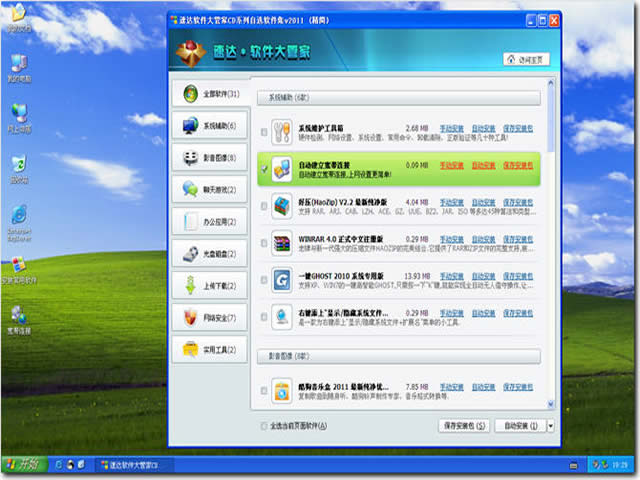
Task: Open My Computer desktop icon
Action: pyautogui.click(x=19, y=68)
